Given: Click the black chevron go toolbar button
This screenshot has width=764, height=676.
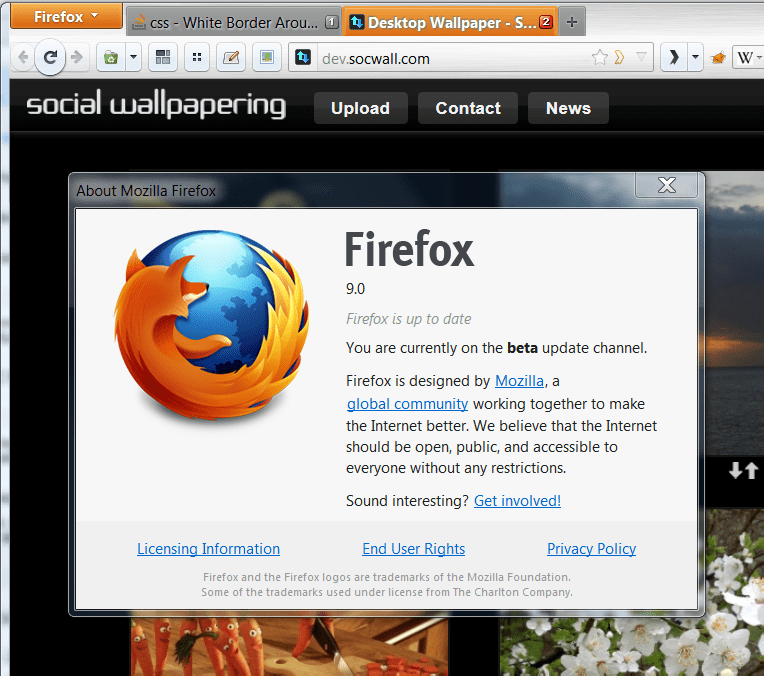Looking at the screenshot, I should pyautogui.click(x=674, y=58).
